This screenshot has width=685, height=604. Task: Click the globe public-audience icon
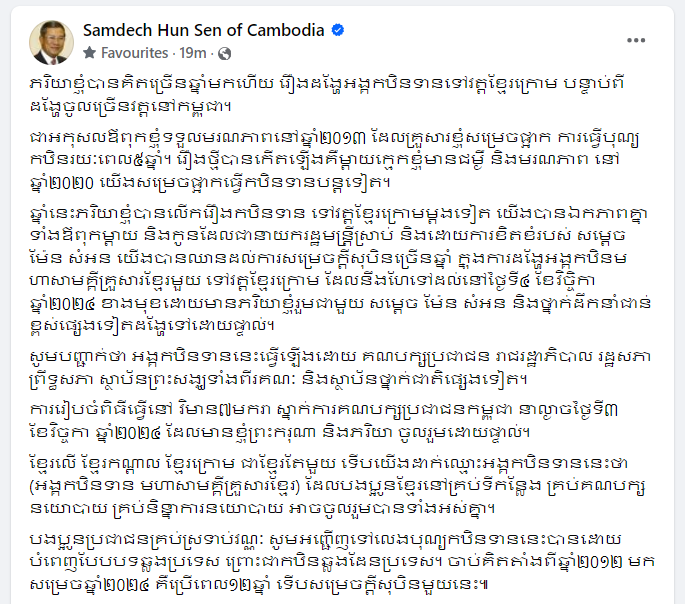[x=222, y=52]
